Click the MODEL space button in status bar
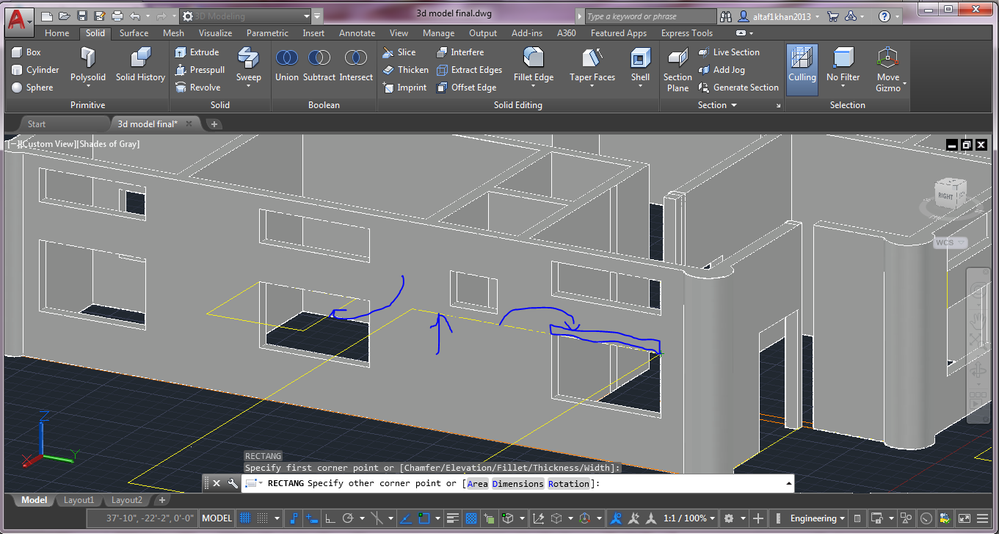 click(x=217, y=518)
